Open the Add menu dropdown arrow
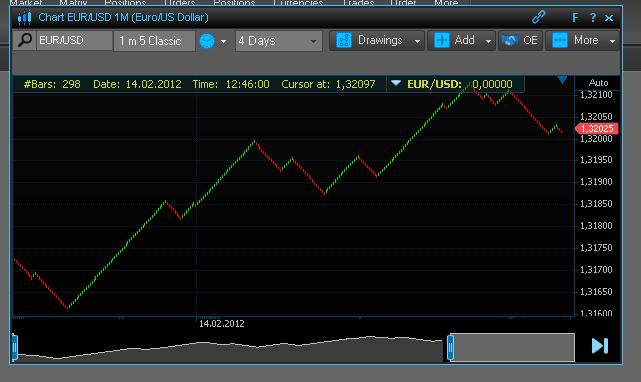Screen dimensions: 641x382 coord(488,41)
